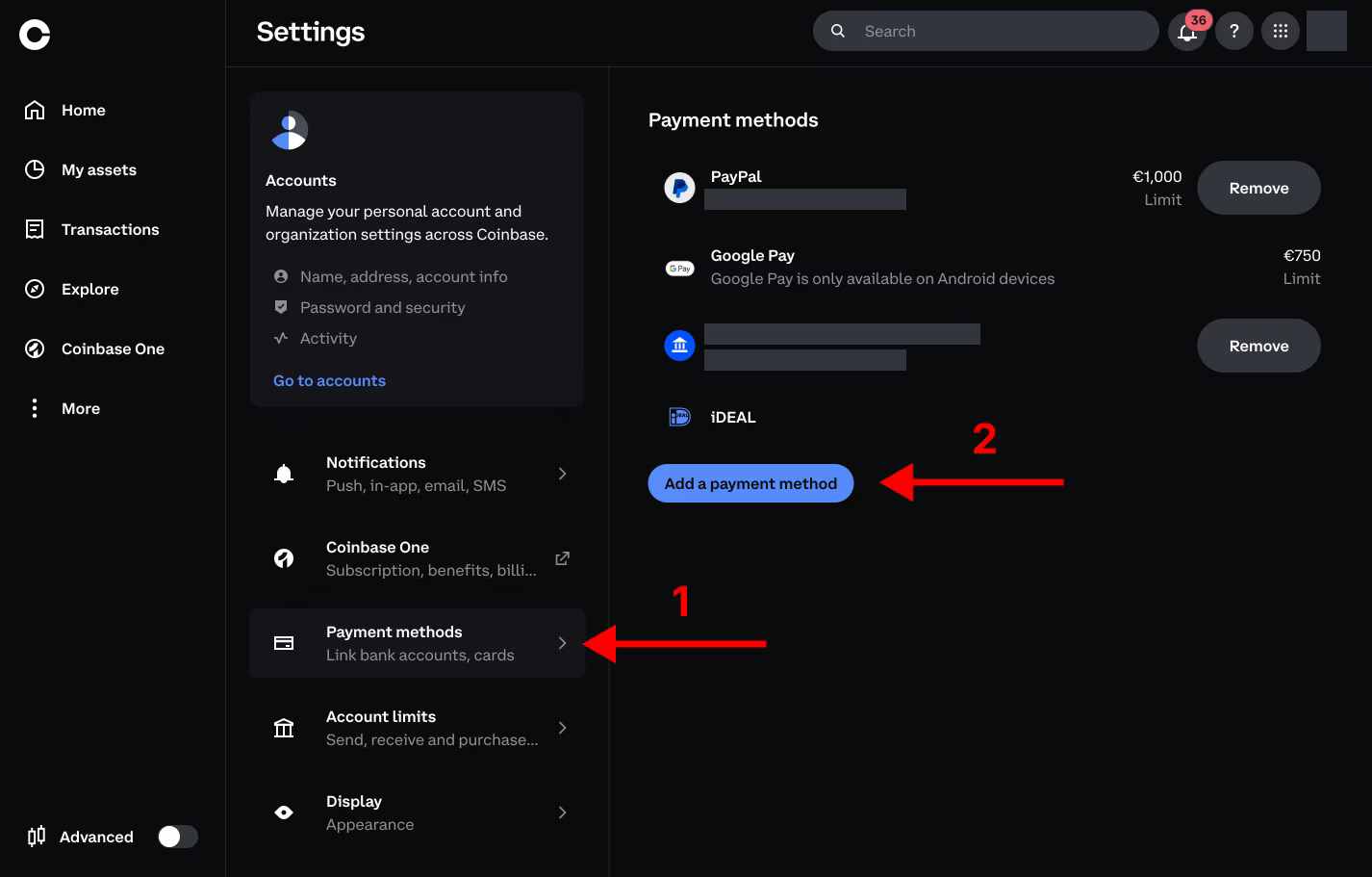Click the Google Pay logo icon
The width and height of the screenshot is (1372, 877).
coord(680,269)
